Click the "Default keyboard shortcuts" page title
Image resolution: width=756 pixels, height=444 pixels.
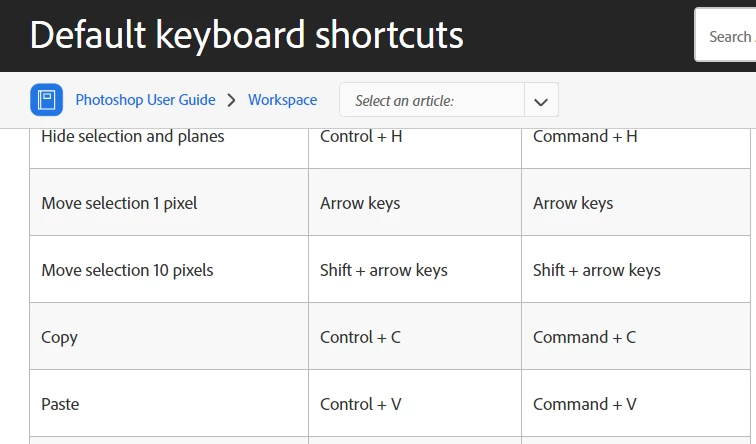pos(246,36)
